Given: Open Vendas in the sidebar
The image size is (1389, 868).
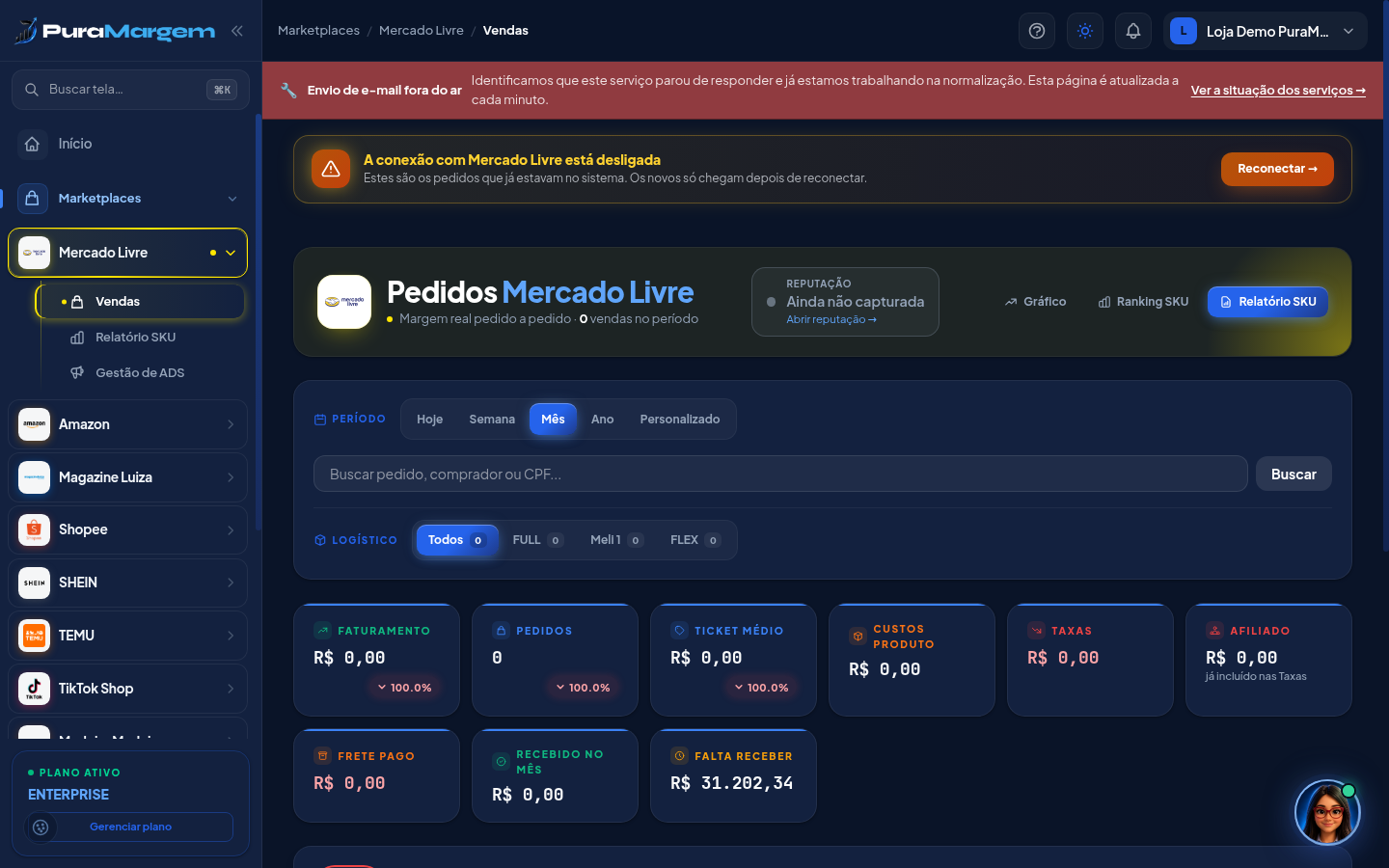Looking at the screenshot, I should [x=141, y=302].
